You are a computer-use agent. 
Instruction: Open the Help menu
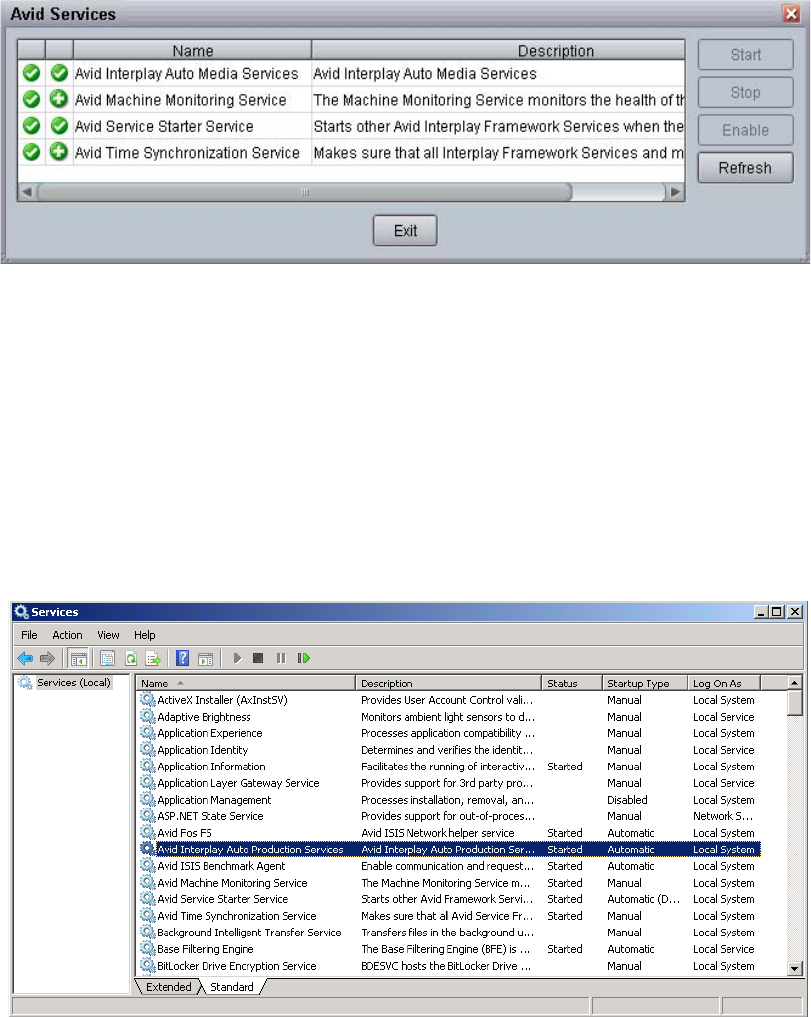[145, 635]
